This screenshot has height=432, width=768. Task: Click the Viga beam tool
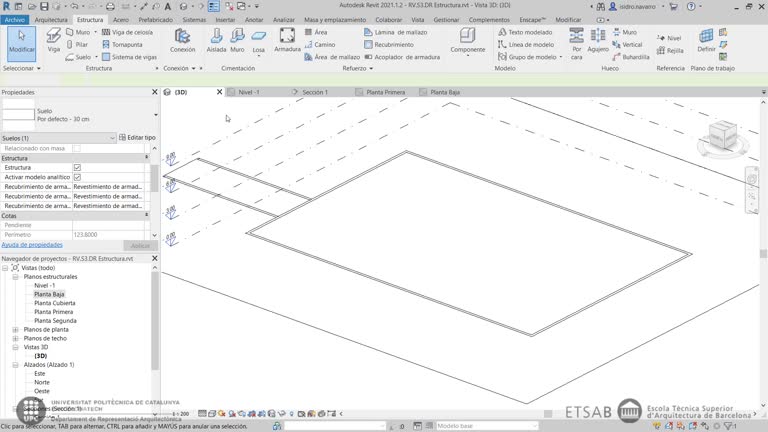(x=54, y=40)
